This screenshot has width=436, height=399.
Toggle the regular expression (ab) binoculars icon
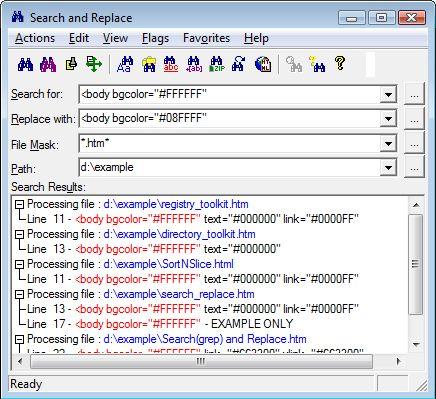click(x=194, y=64)
